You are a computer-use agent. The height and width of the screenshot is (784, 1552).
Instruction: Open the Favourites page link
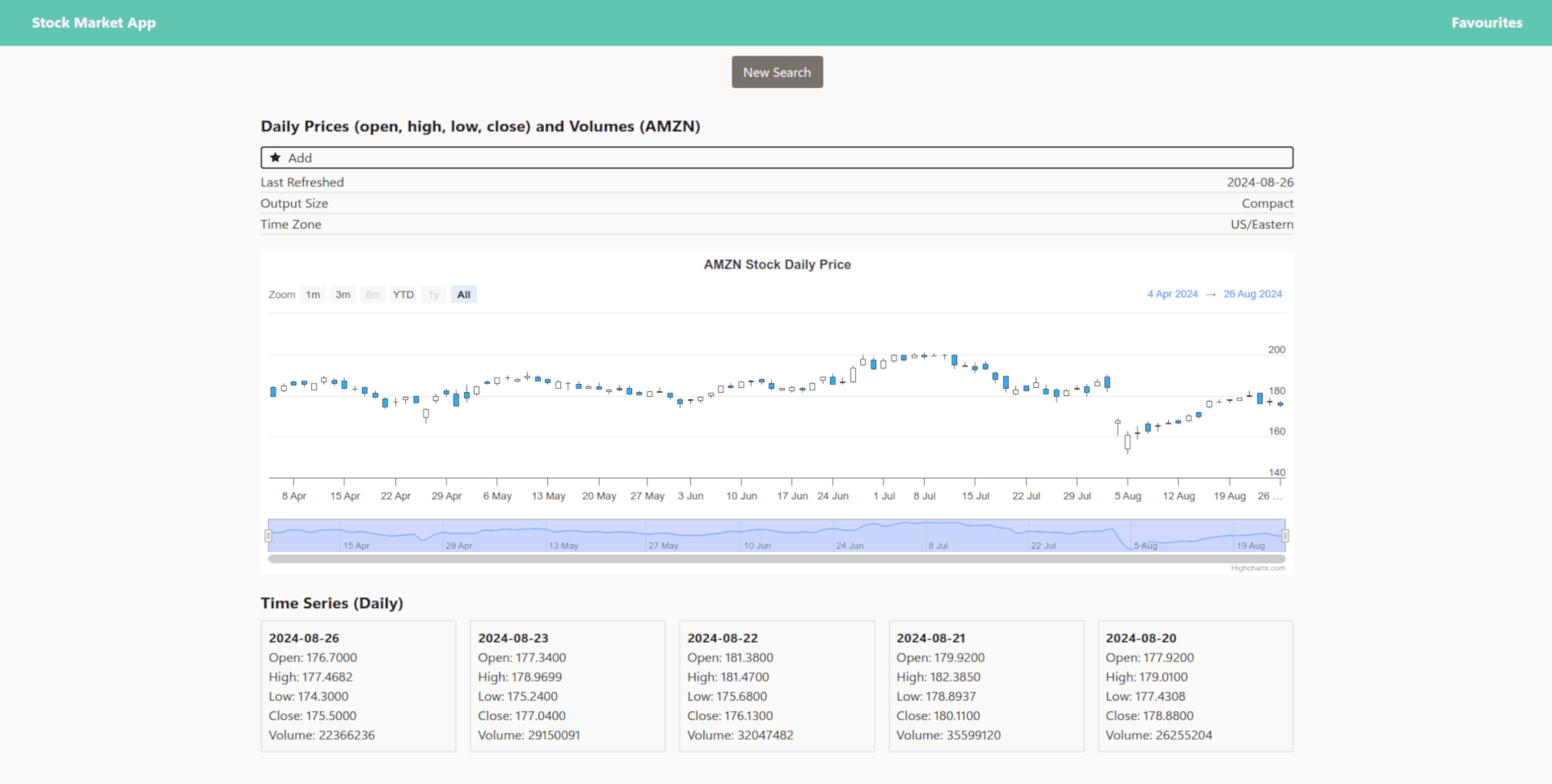coord(1487,23)
